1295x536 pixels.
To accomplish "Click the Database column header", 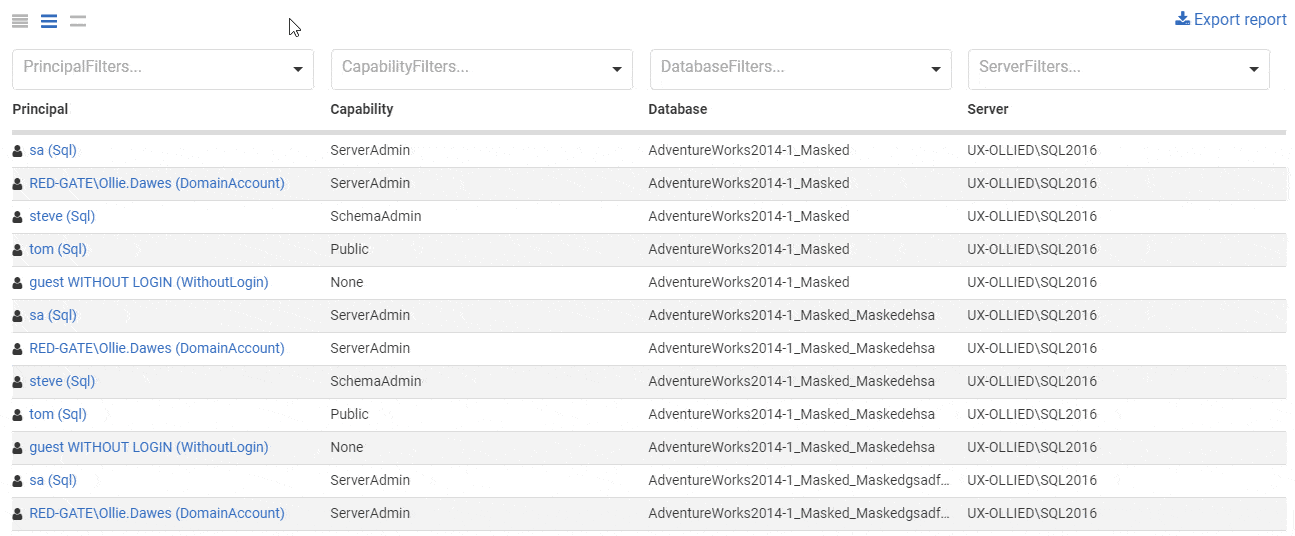I will coord(678,109).
